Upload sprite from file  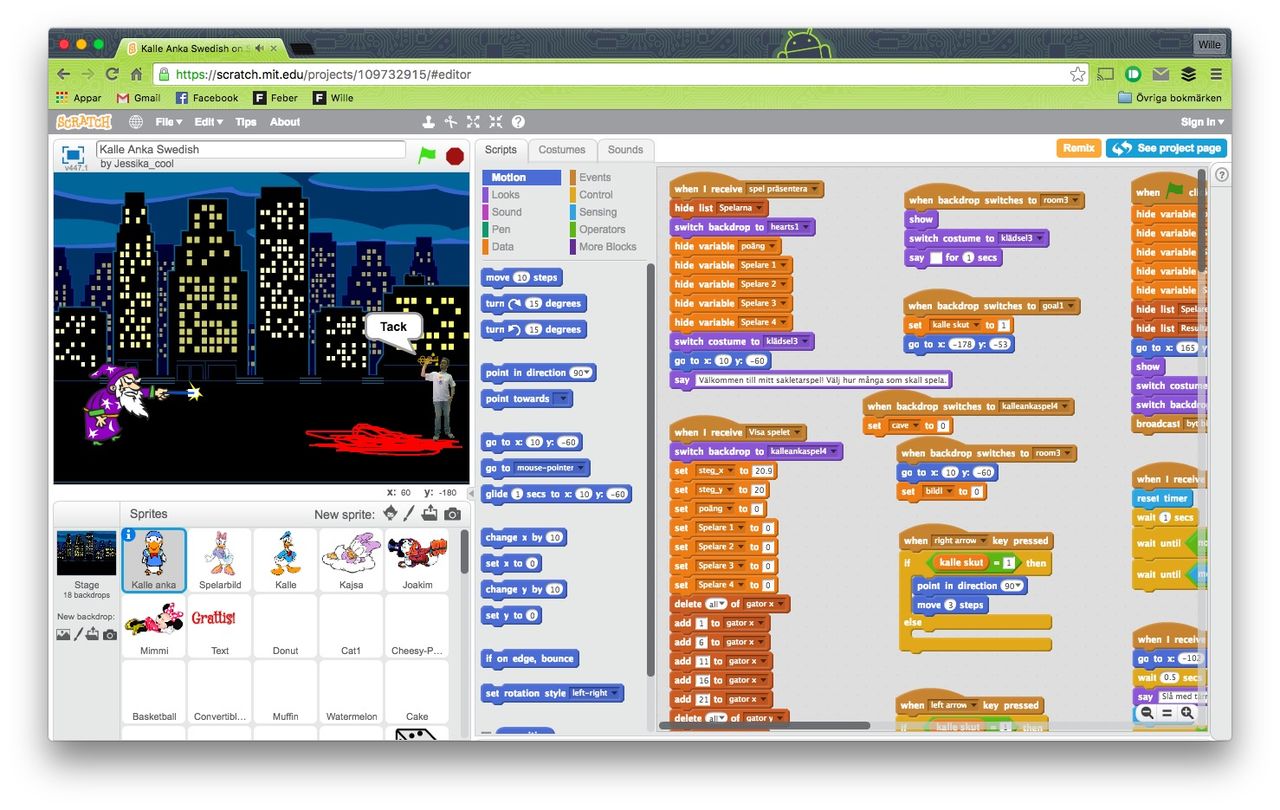pyautogui.click(x=430, y=514)
